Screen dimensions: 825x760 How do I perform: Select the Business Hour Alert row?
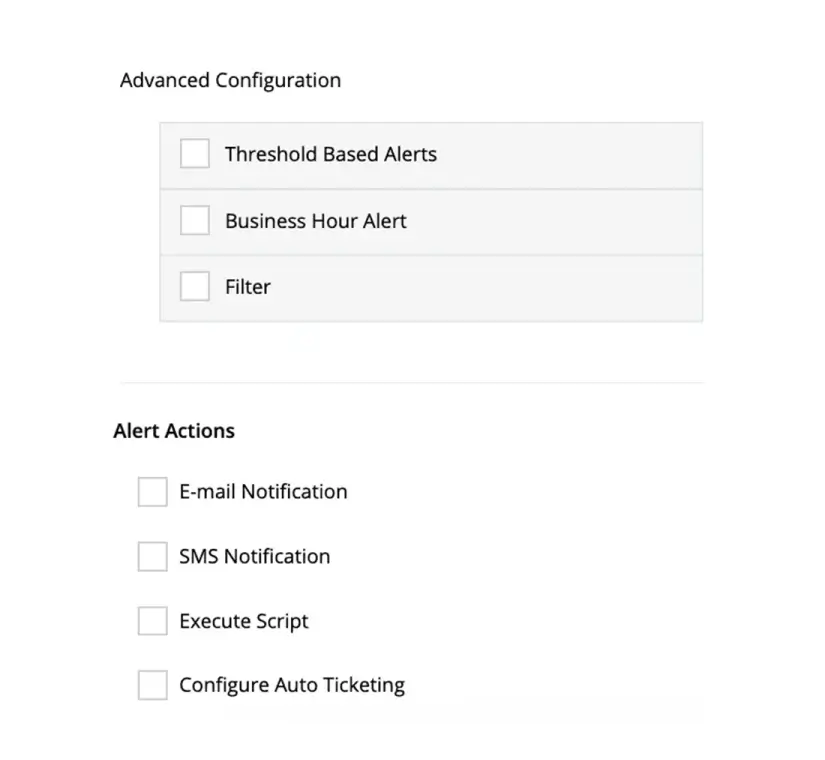coord(430,222)
